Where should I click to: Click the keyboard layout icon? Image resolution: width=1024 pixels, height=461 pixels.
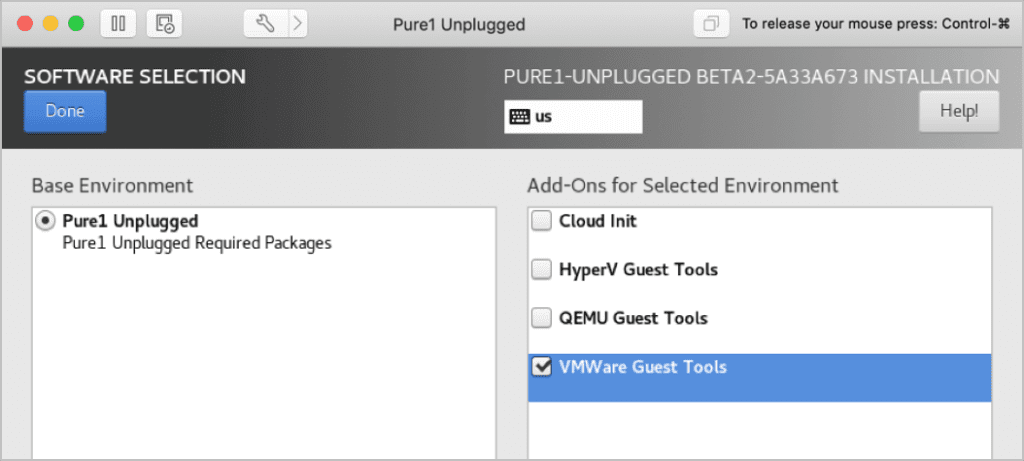[519, 117]
